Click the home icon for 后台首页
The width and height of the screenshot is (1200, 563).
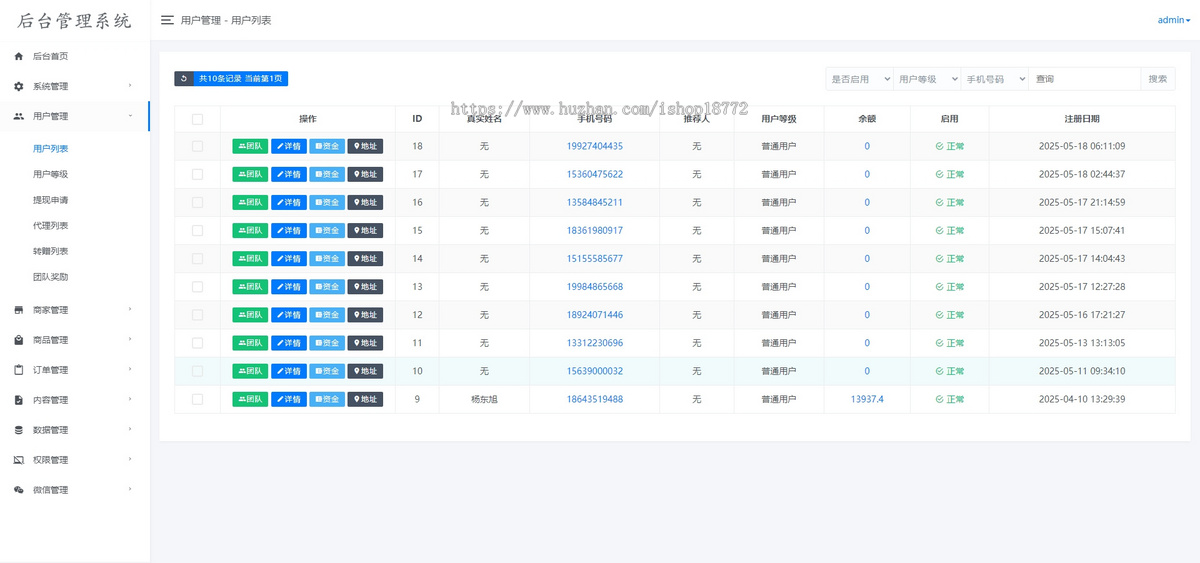click(x=18, y=56)
